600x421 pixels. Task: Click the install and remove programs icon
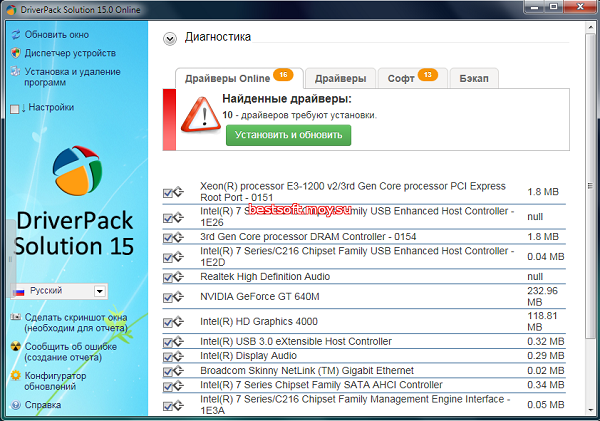[15, 72]
